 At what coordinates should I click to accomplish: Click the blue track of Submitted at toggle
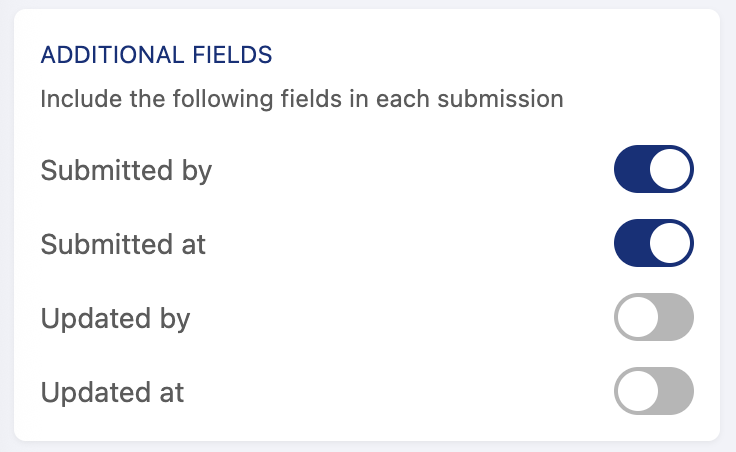[632, 245]
